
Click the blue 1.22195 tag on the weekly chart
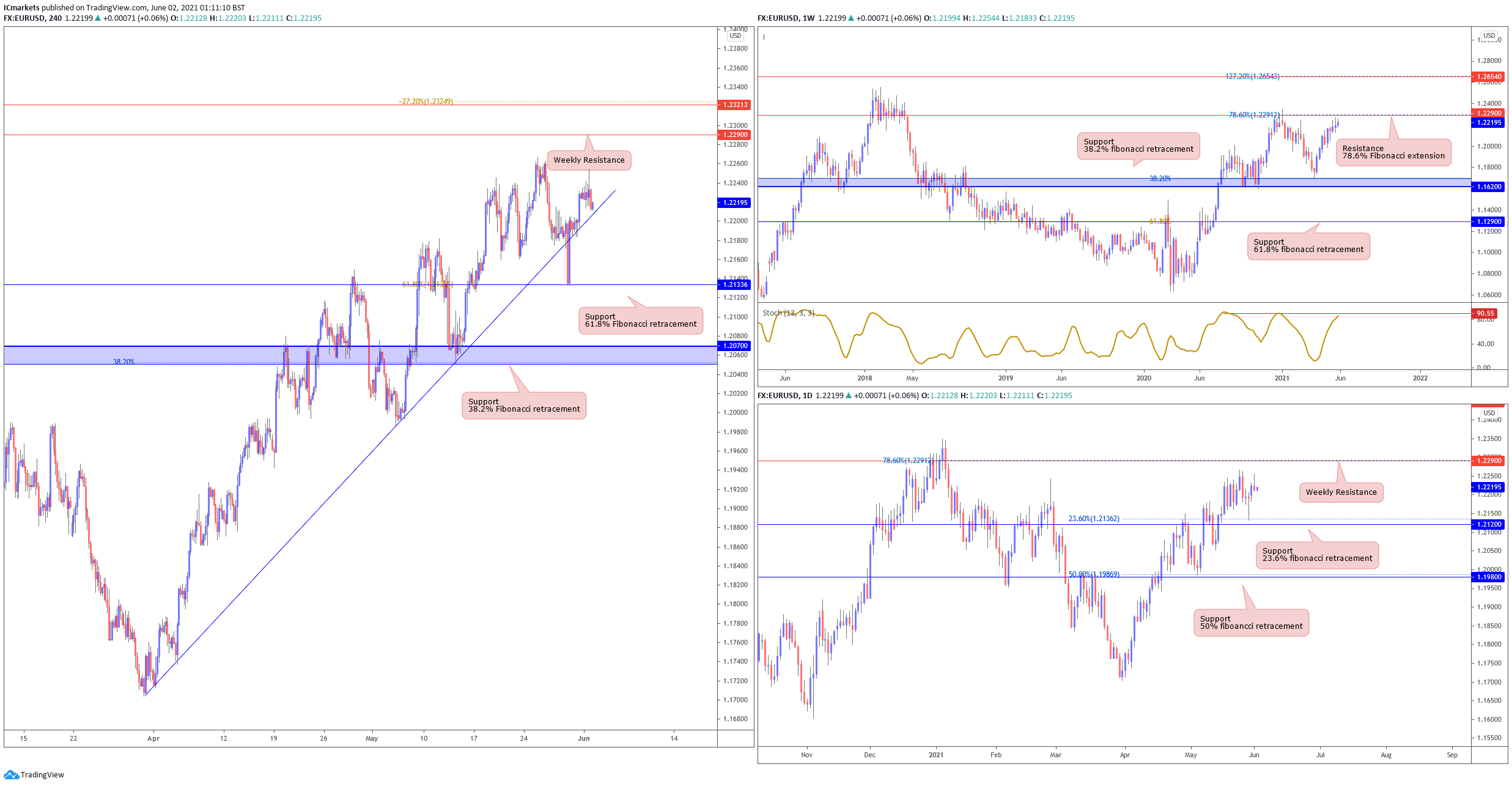(1488, 123)
